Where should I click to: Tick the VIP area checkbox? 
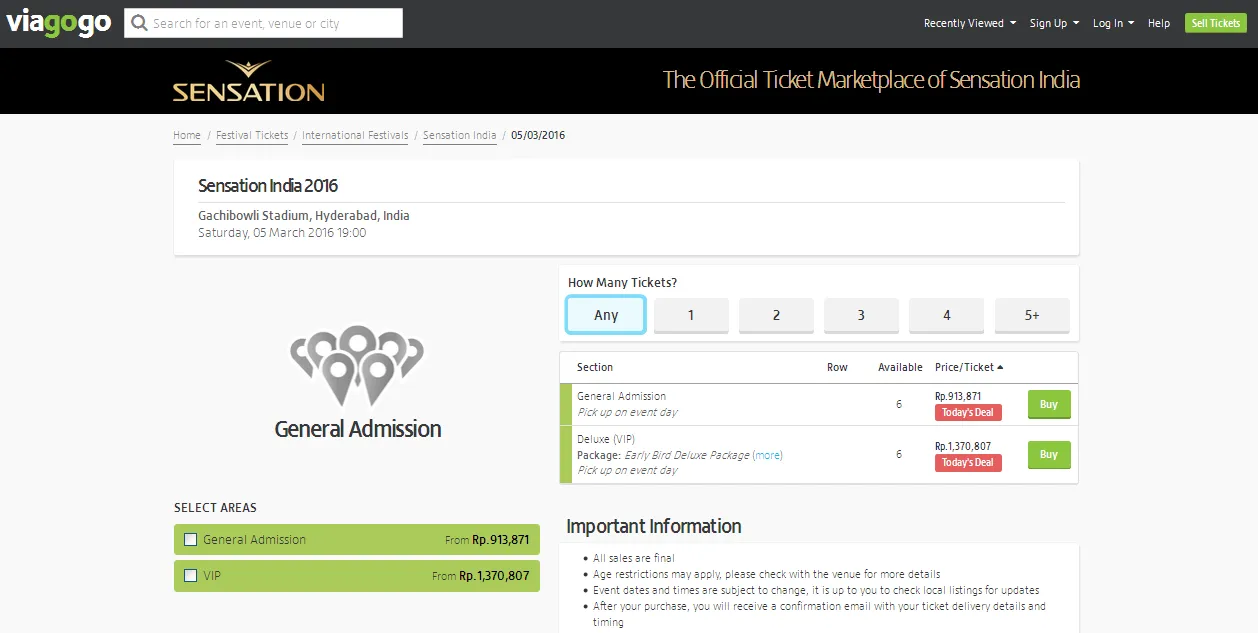click(x=190, y=576)
